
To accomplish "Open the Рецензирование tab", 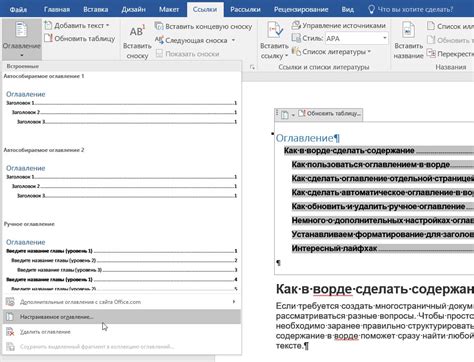I will coord(301,9).
